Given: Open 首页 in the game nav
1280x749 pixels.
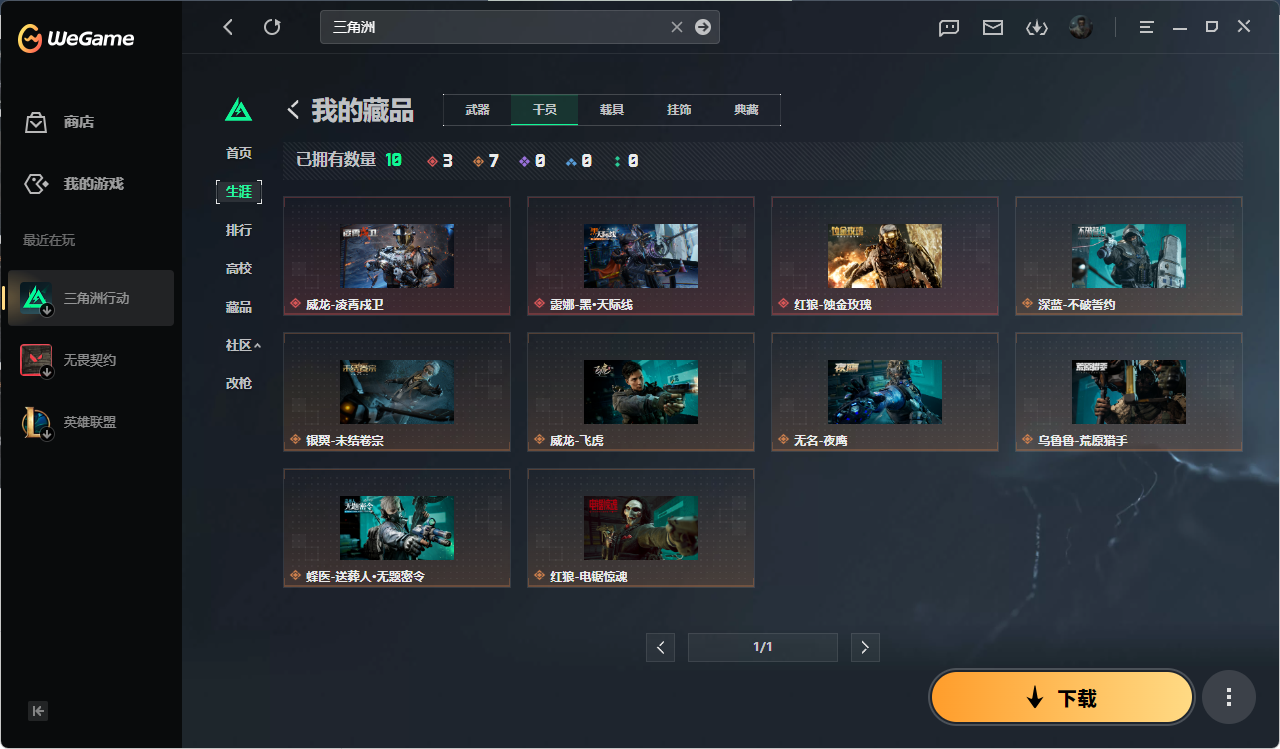Looking at the screenshot, I should (239, 153).
